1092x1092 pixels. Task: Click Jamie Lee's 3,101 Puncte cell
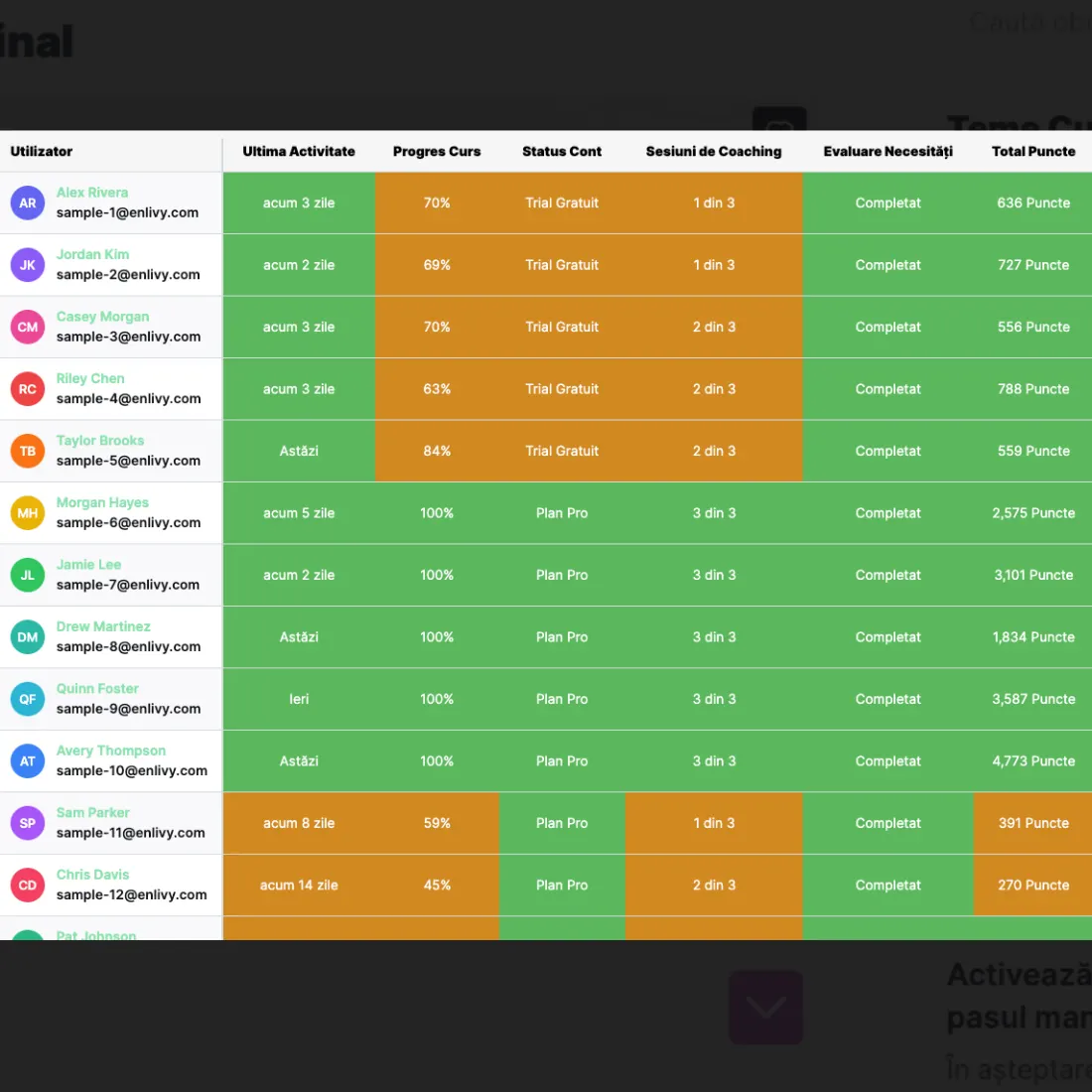(x=1032, y=575)
